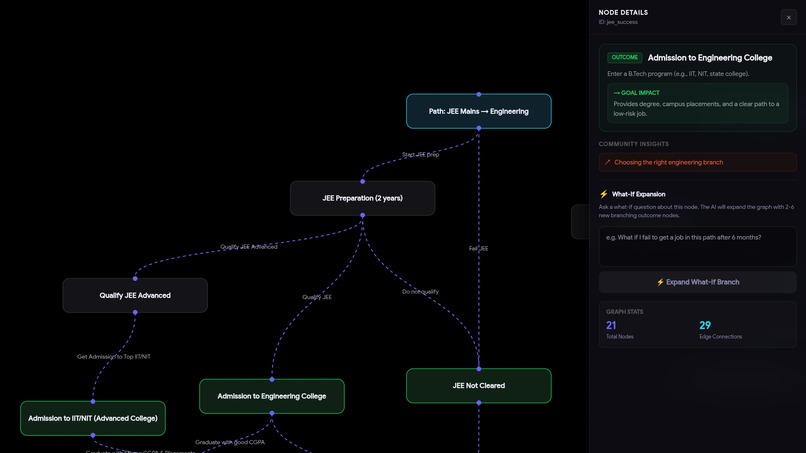Screen dimensions: 806x453
Task: Click the 'Fail JEE' edge label
Action: tap(479, 248)
